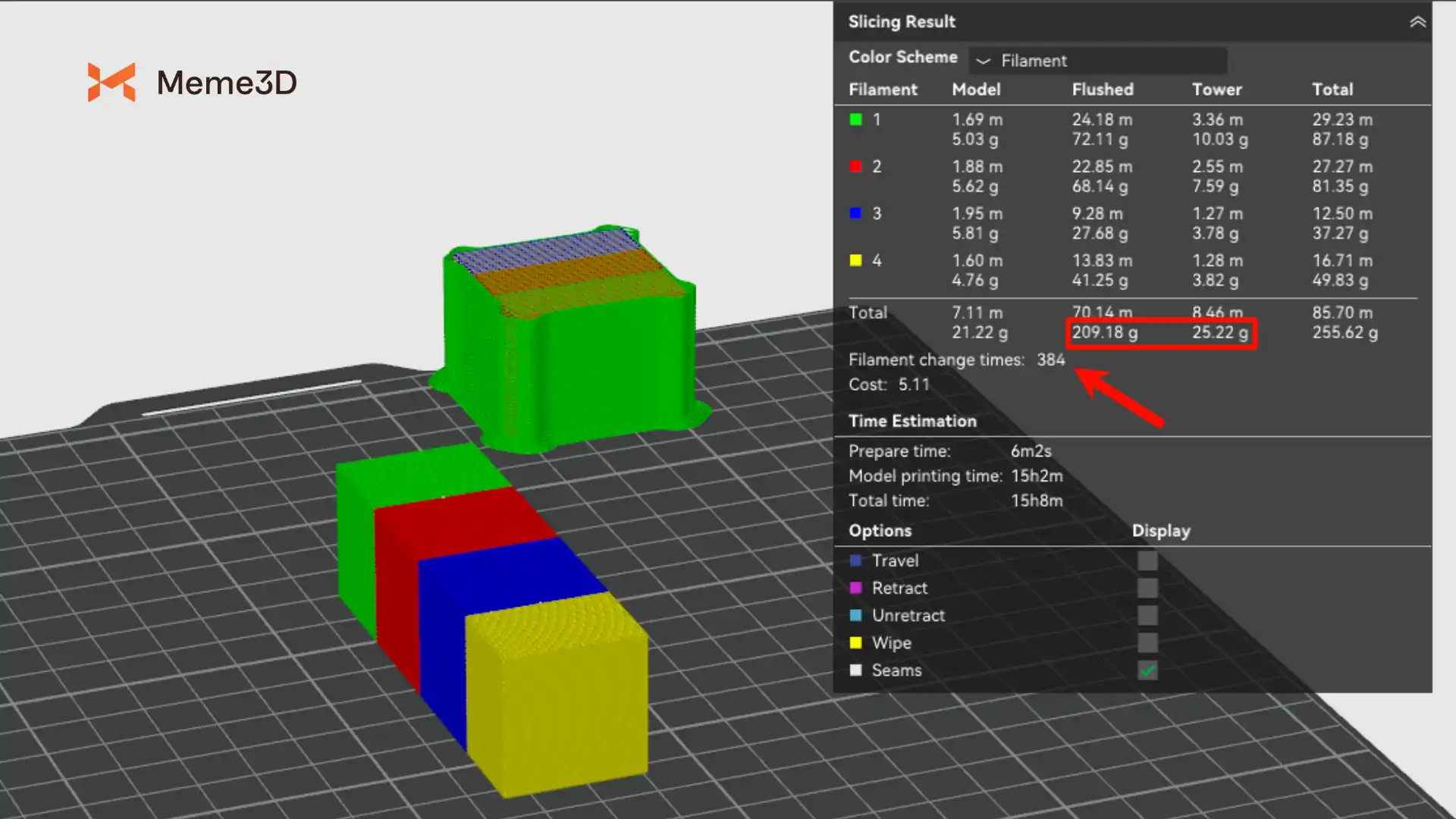Click filament 4 yellow color swatch
Viewport: 1456px width, 819px height.
pos(856,261)
